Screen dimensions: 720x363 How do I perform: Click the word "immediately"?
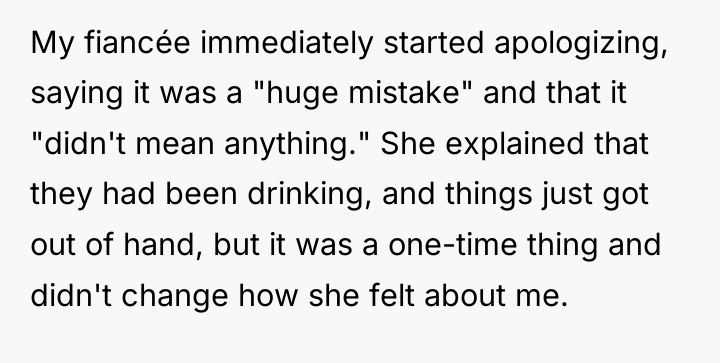[287, 44]
